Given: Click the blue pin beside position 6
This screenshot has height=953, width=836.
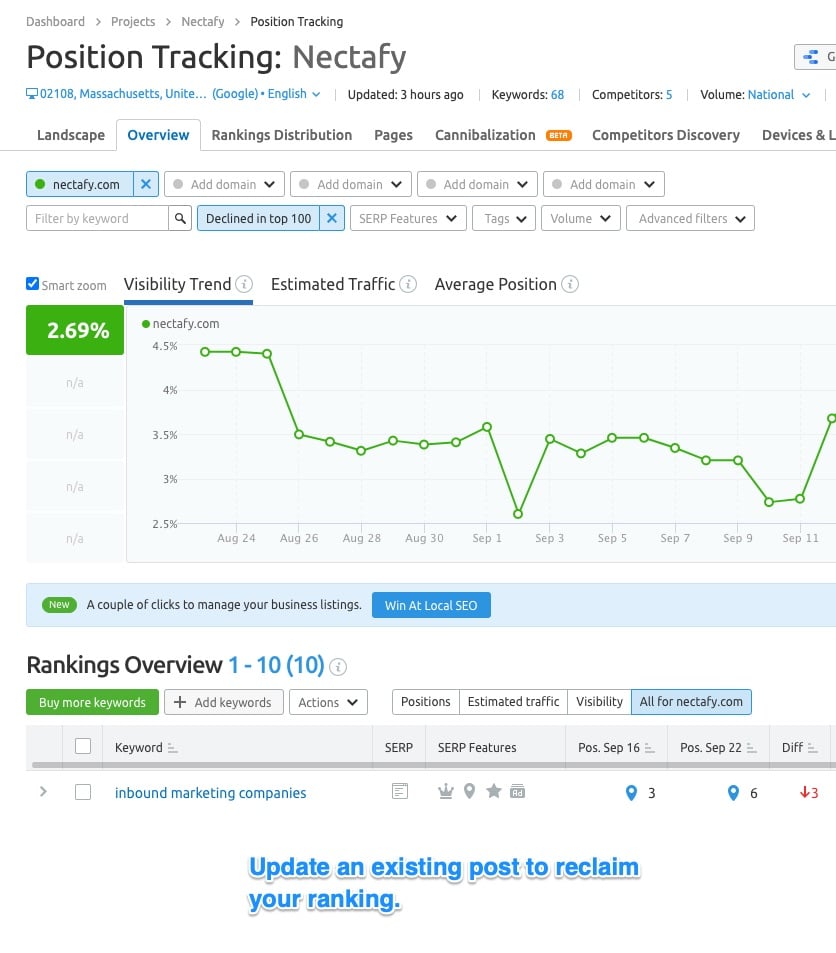Looking at the screenshot, I should 734,793.
